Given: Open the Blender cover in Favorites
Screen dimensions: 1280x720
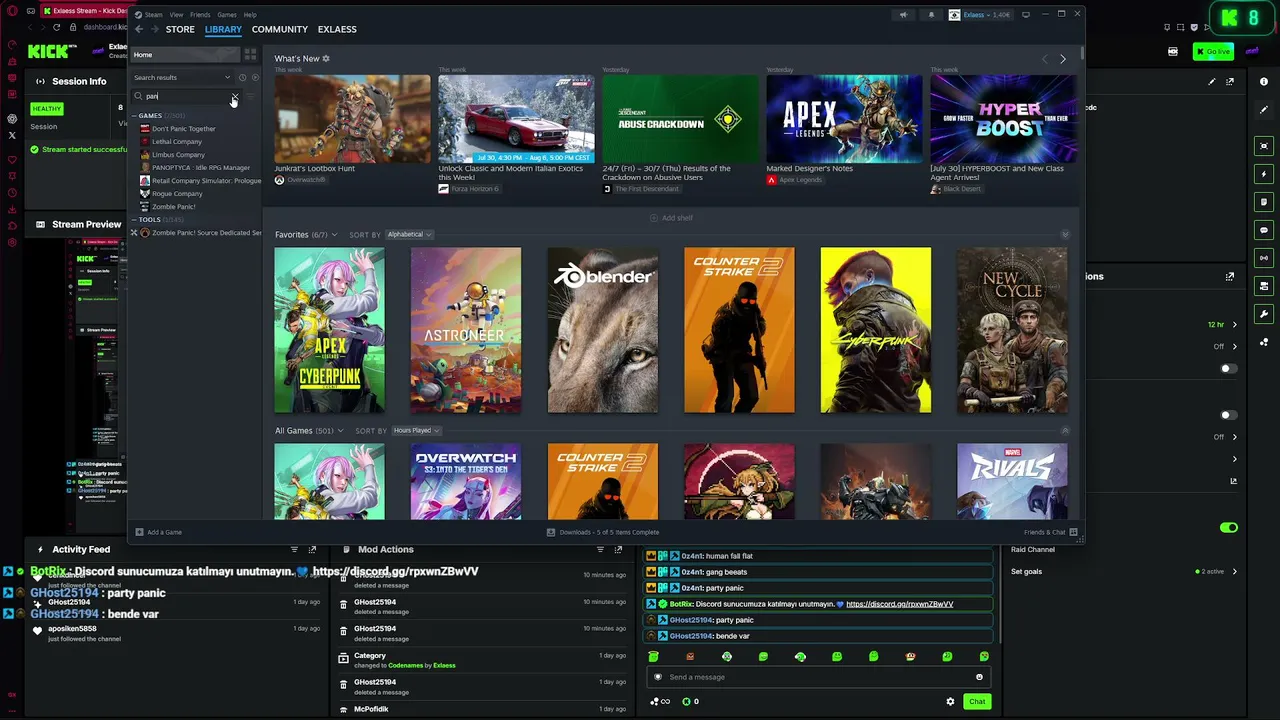Looking at the screenshot, I should [x=603, y=330].
